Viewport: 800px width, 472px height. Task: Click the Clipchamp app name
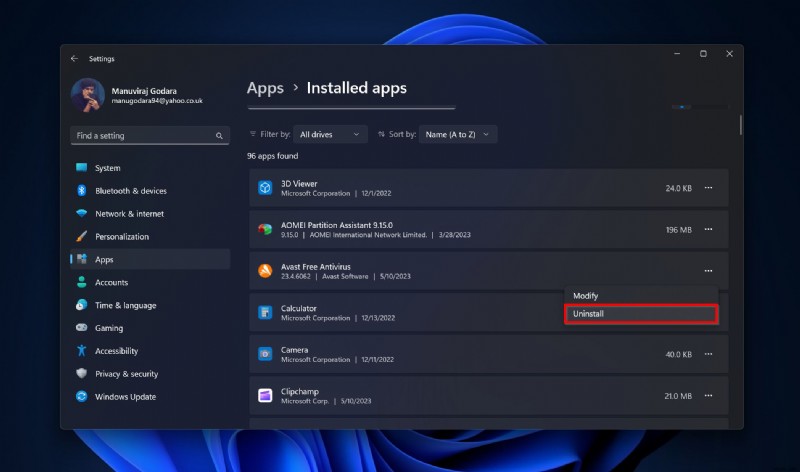click(x=299, y=392)
